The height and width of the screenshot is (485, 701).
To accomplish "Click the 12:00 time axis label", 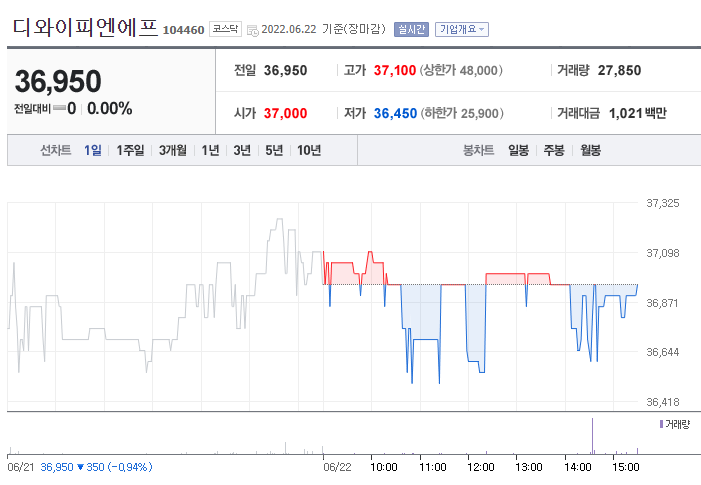I will [x=481, y=468].
